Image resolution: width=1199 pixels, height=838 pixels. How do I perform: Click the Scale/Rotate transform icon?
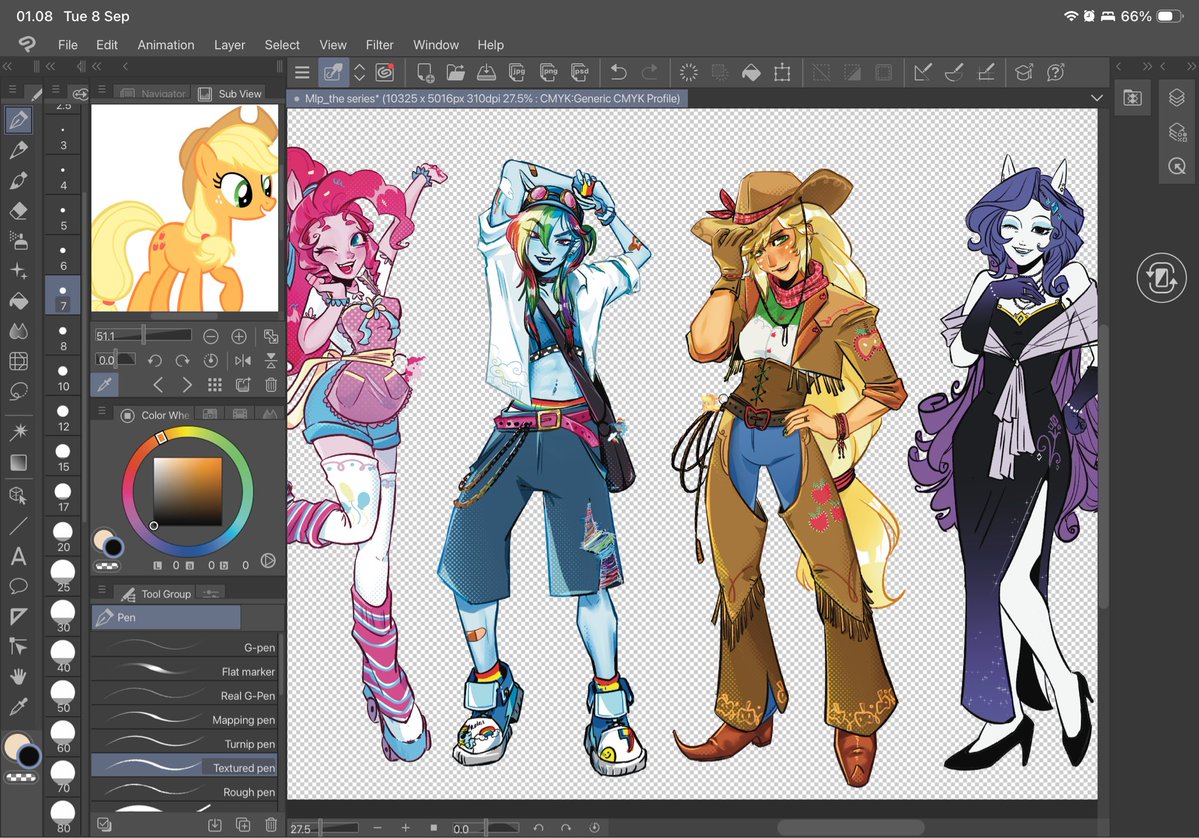781,73
